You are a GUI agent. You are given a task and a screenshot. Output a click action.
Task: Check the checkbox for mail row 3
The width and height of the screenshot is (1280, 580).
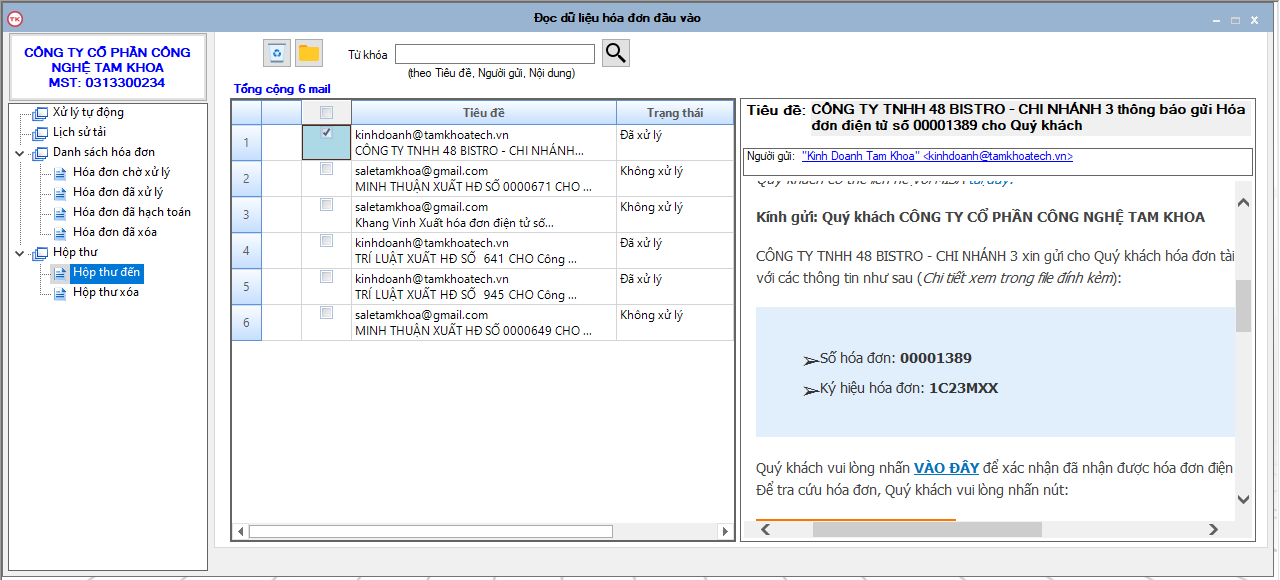[x=326, y=205]
